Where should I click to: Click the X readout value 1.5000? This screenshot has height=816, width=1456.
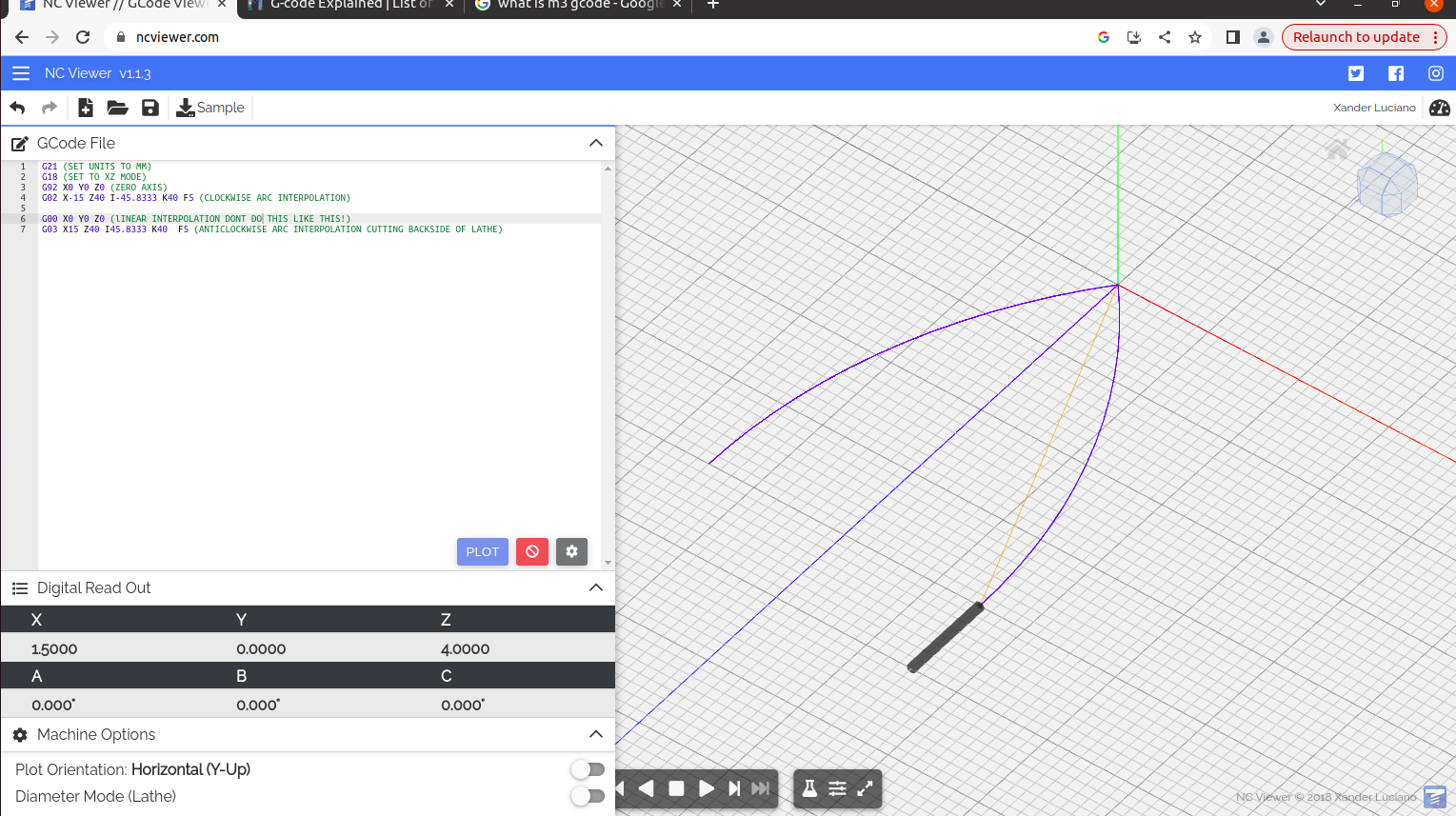[54, 649]
